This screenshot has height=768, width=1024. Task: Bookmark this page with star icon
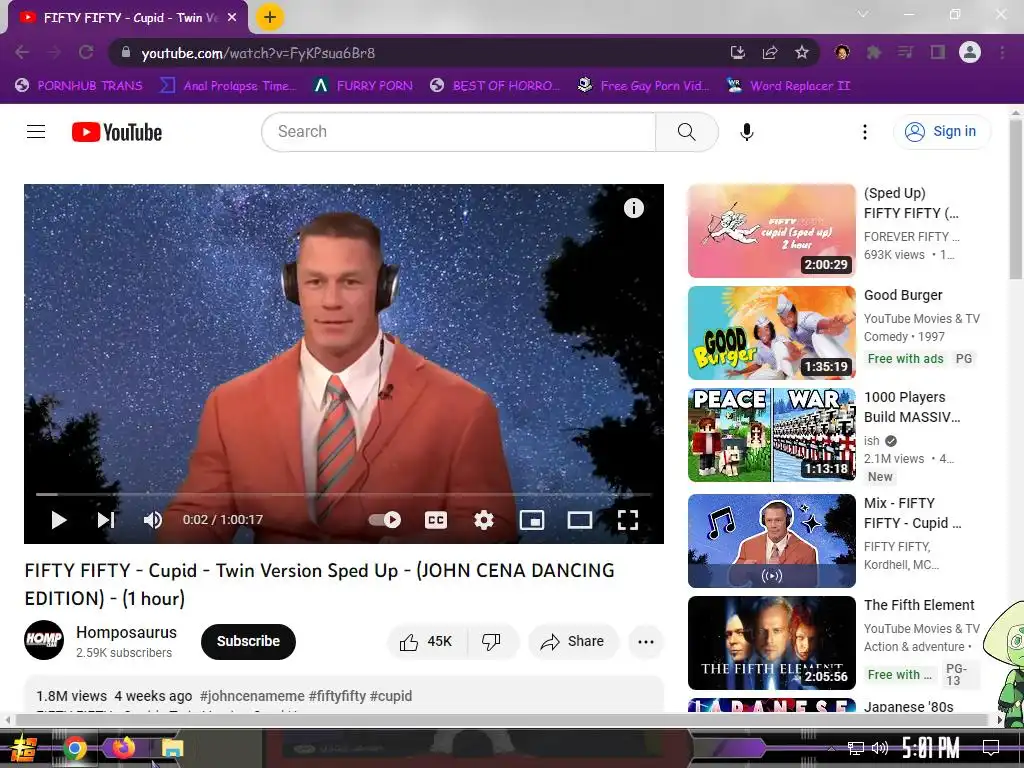(802, 52)
